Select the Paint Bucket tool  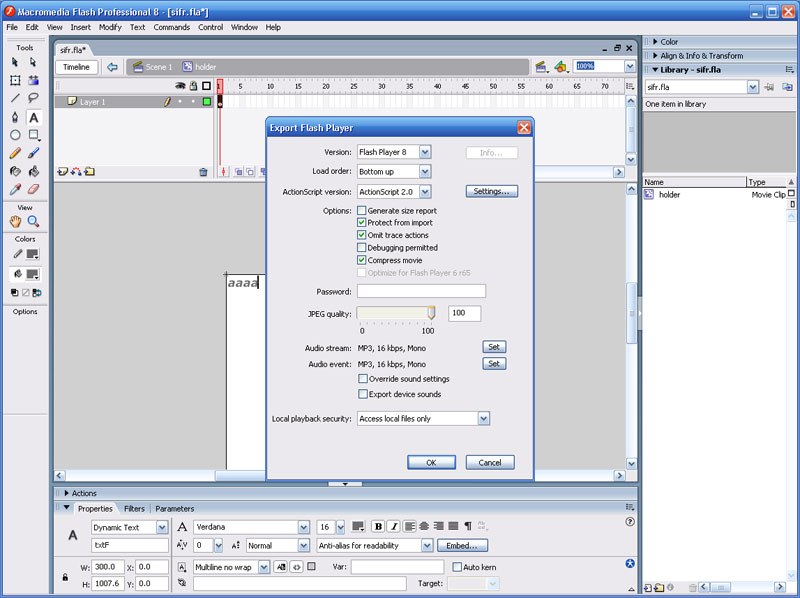click(x=33, y=171)
